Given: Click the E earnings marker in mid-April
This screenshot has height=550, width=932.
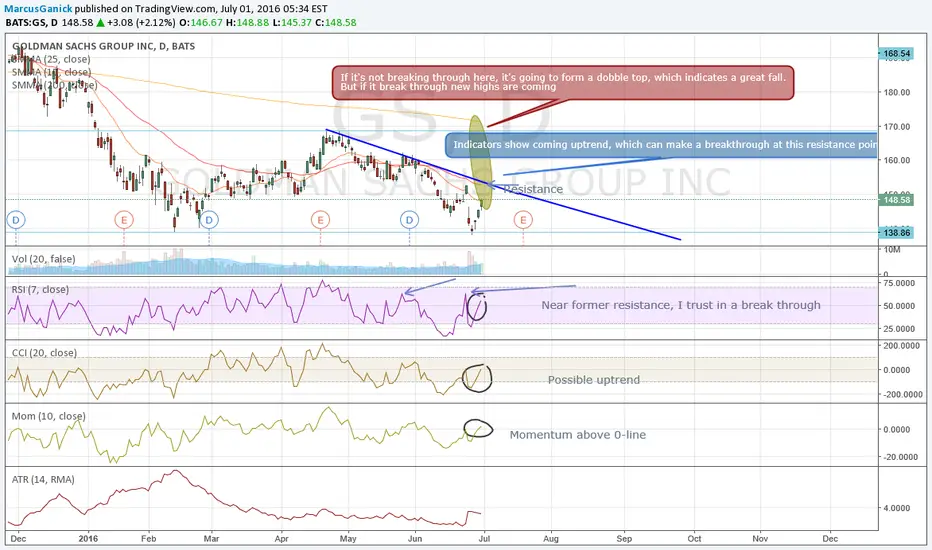Looking at the screenshot, I should [x=320, y=220].
